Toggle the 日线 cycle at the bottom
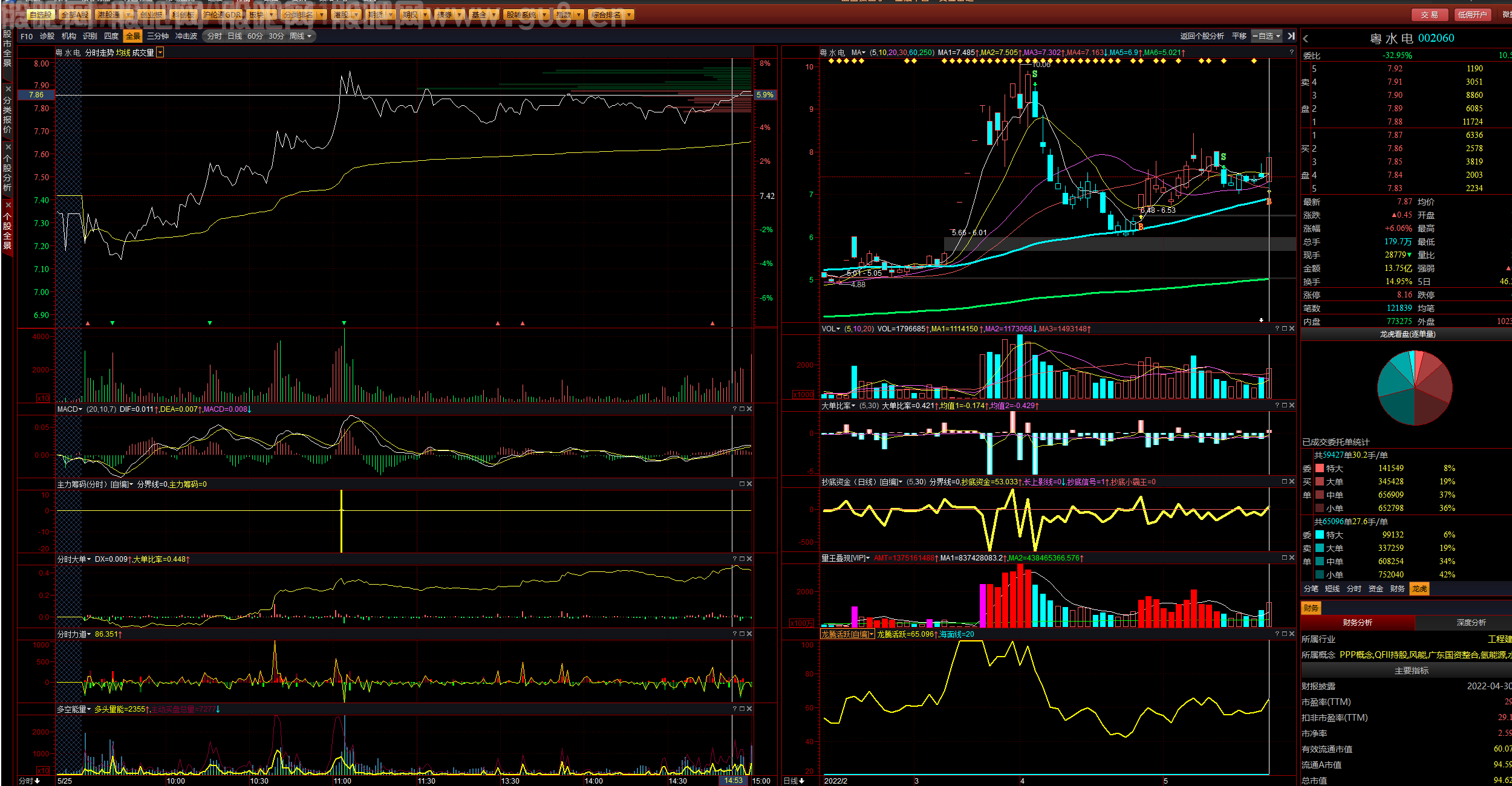The image size is (1512, 786). (794, 781)
